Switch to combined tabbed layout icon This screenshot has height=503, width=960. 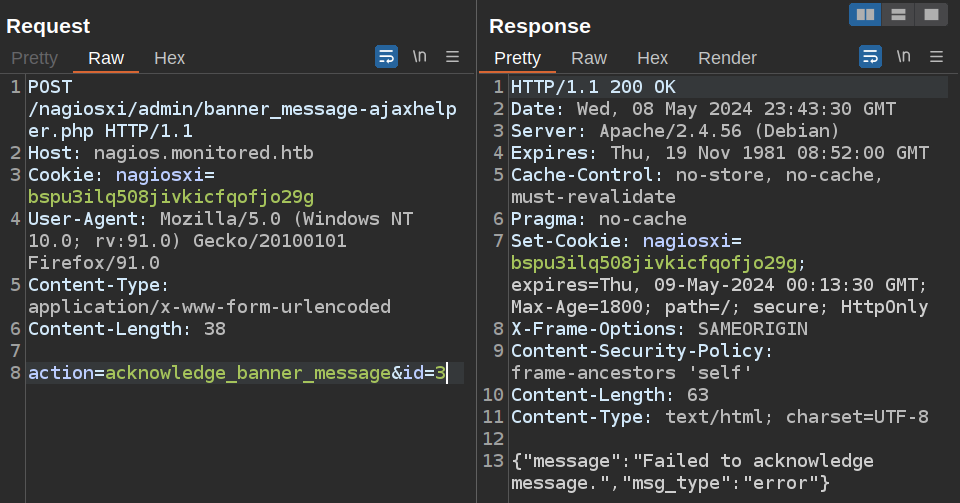[x=930, y=14]
